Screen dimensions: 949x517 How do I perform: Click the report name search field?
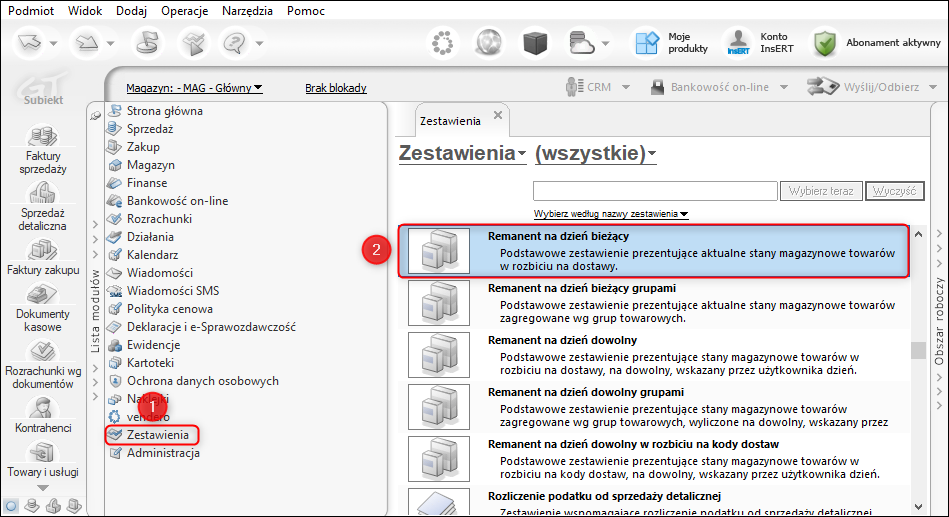(x=655, y=191)
